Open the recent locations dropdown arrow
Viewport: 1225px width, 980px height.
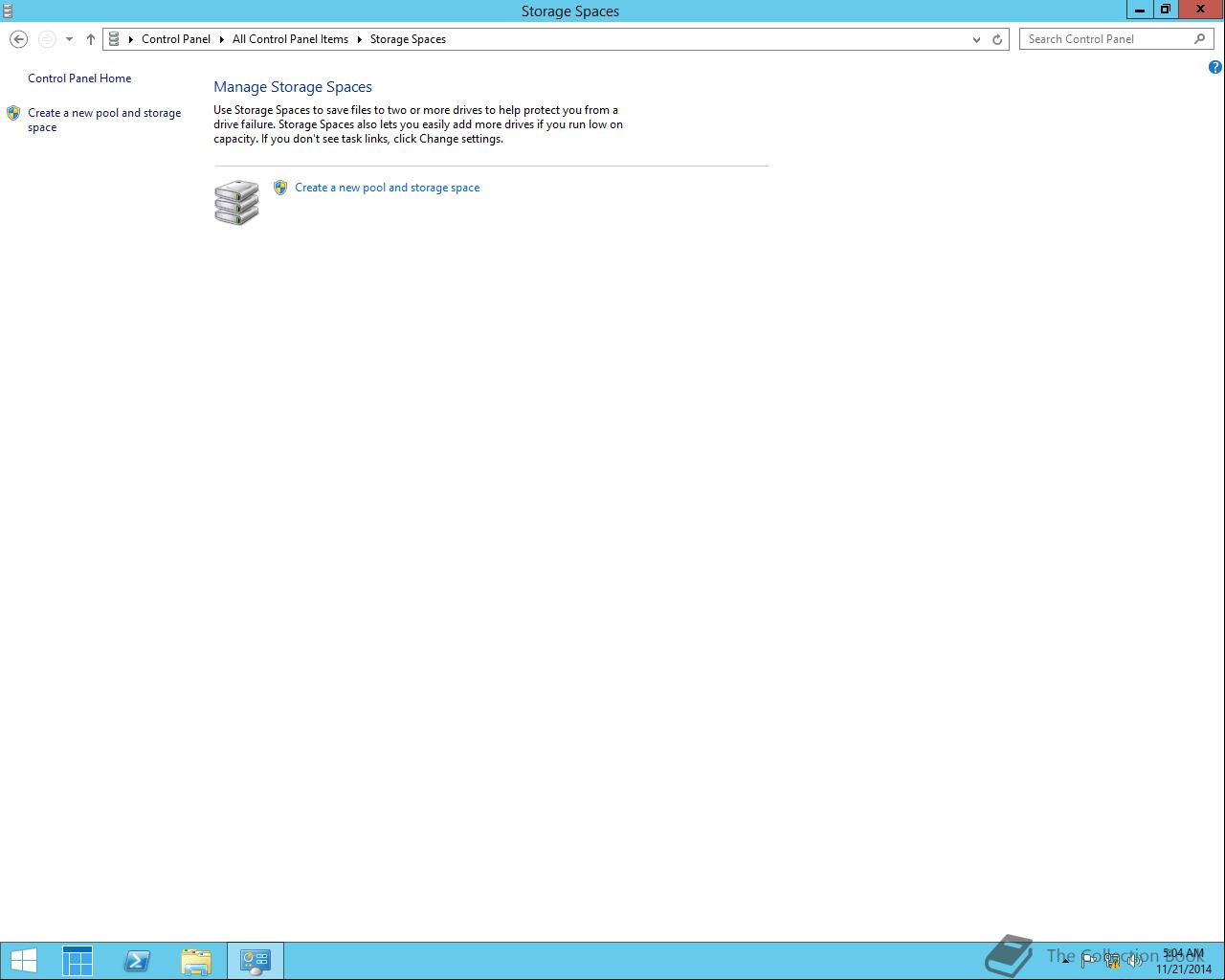tap(69, 39)
